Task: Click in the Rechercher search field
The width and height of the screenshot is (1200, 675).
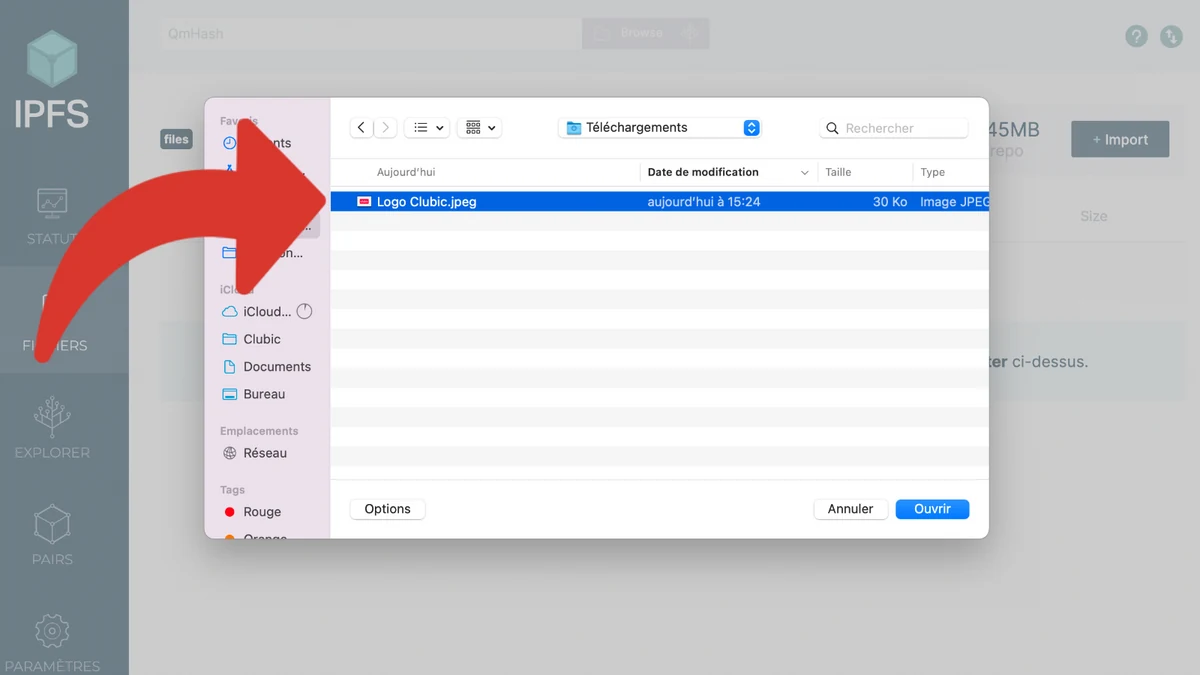Action: pyautogui.click(x=894, y=128)
